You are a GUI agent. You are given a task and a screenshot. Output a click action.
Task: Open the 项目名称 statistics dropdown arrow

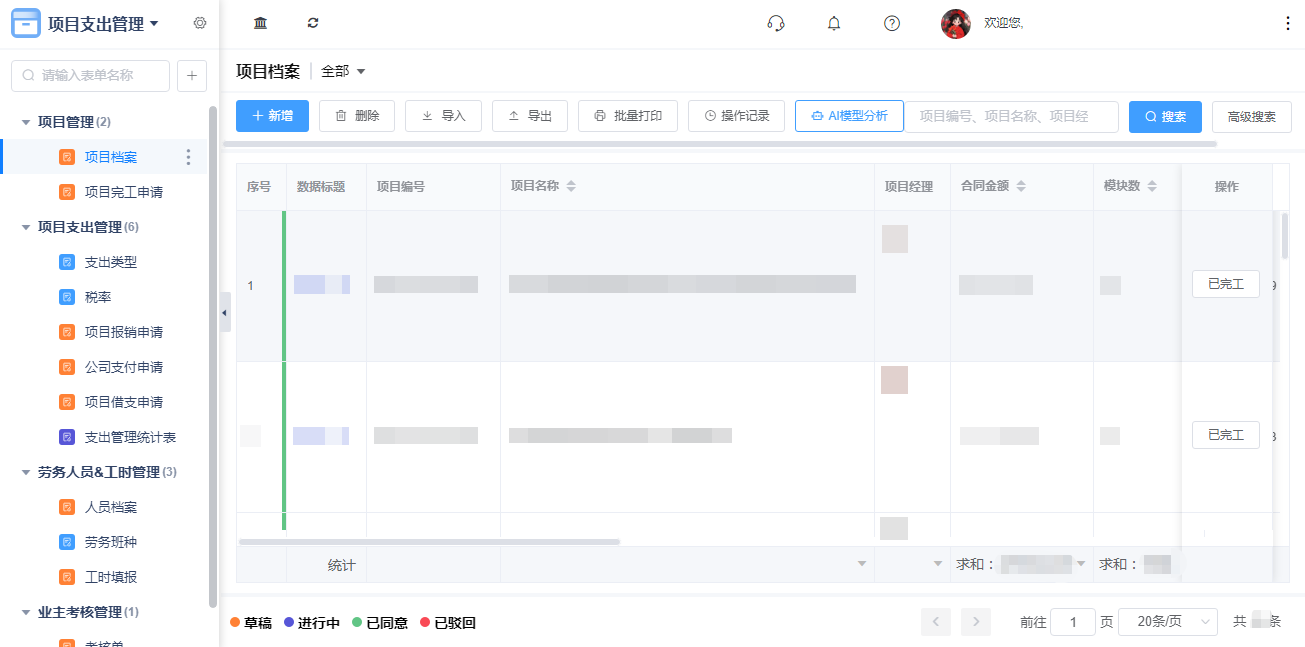[862, 564]
